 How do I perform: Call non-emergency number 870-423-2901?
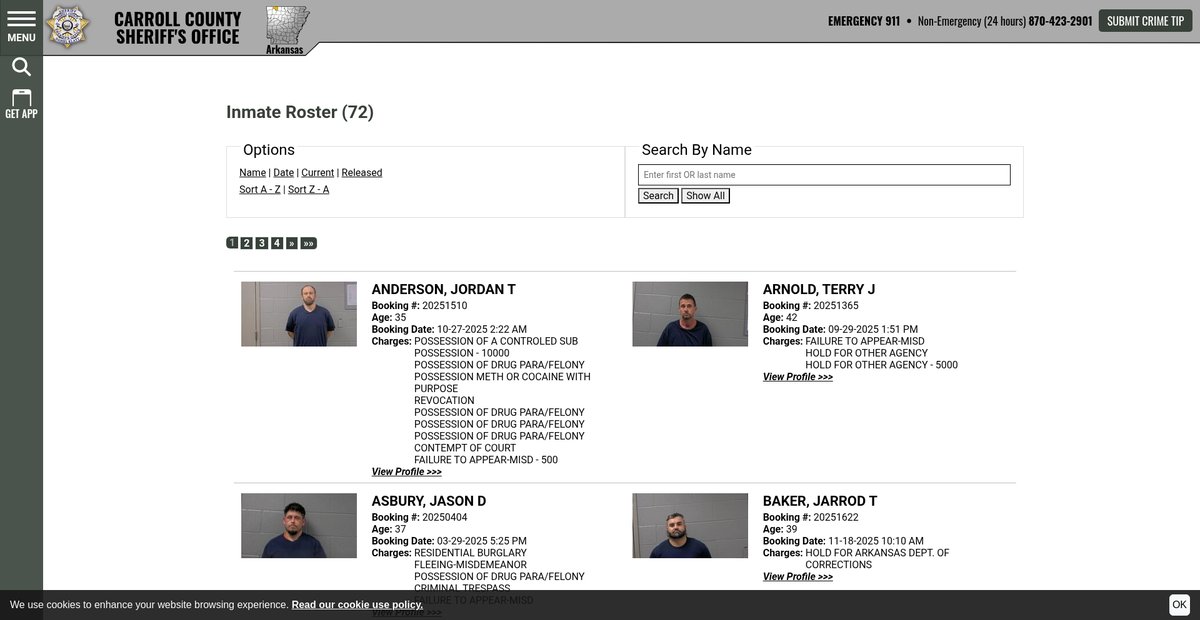click(x=1060, y=21)
